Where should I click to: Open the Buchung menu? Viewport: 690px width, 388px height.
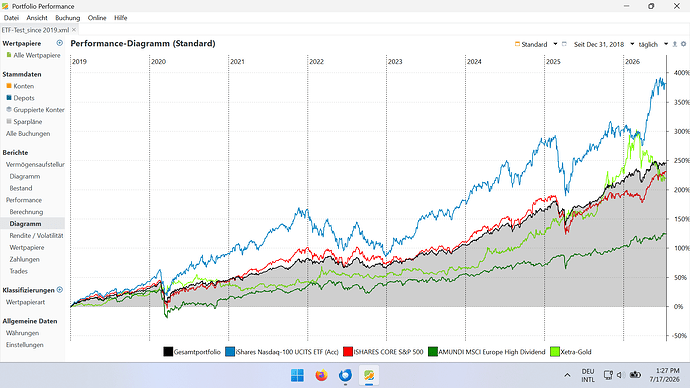(67, 18)
